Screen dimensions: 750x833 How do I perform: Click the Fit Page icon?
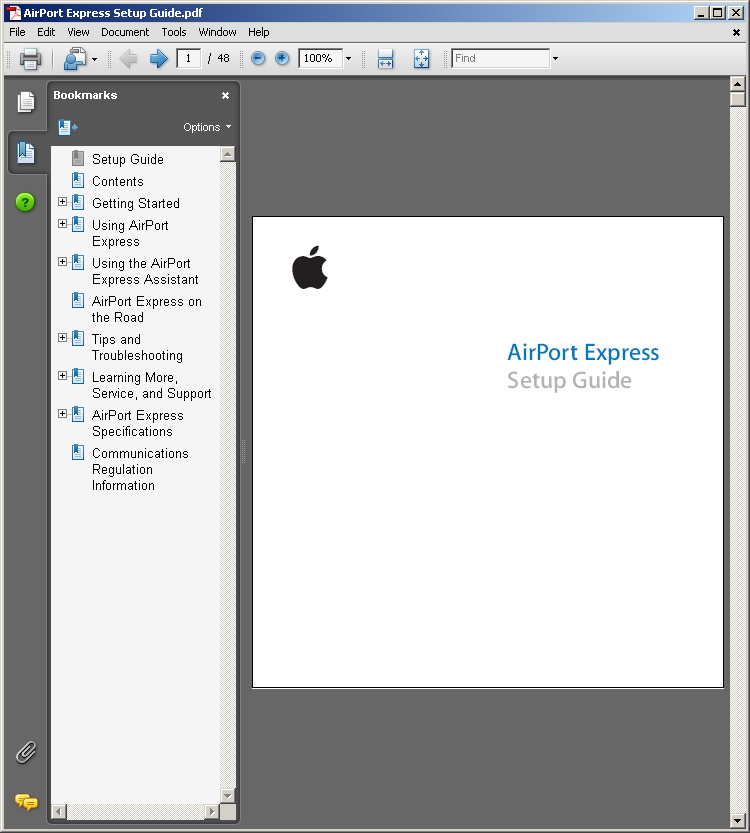(421, 58)
